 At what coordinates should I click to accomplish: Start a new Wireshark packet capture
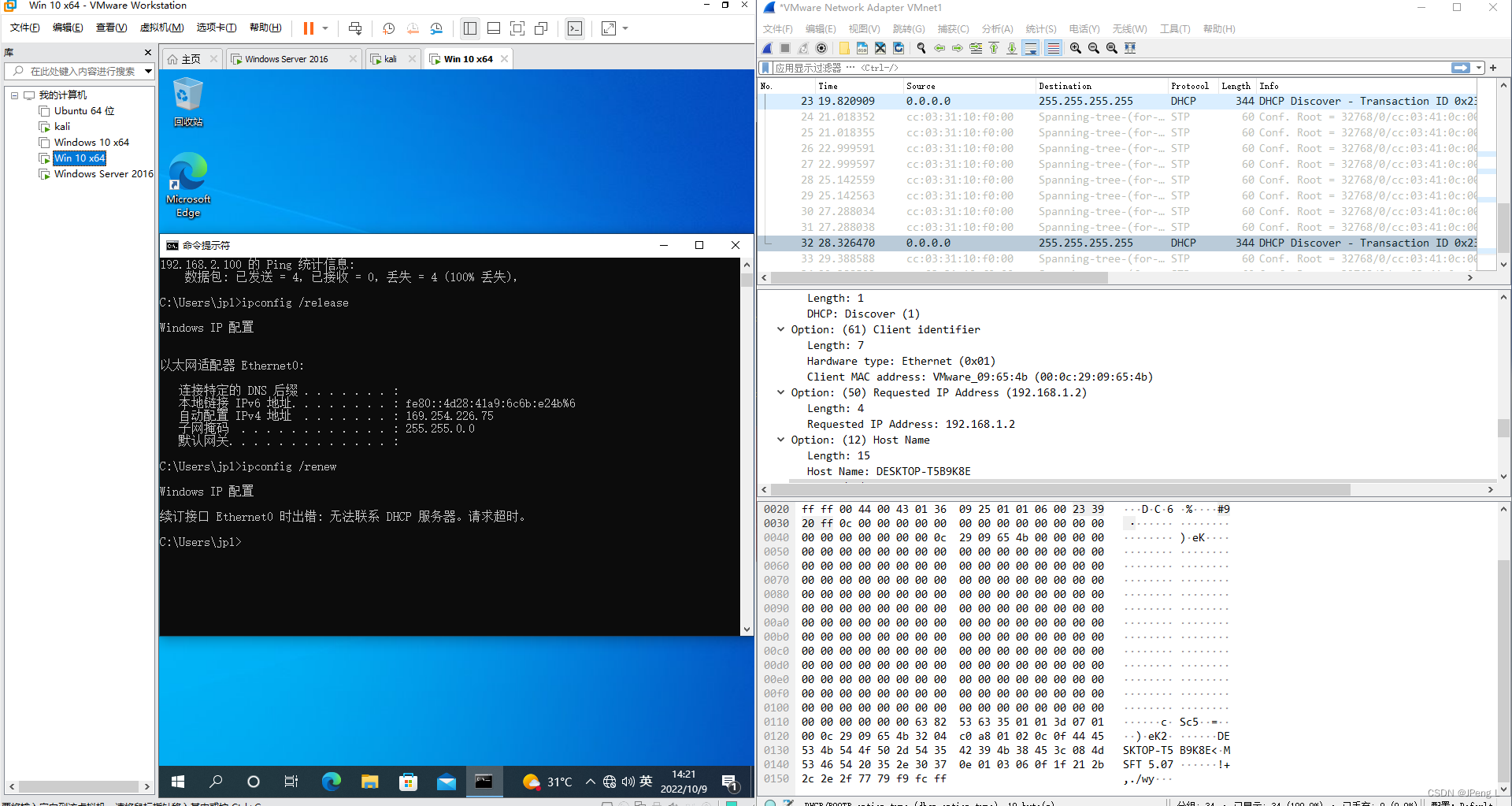click(x=767, y=48)
